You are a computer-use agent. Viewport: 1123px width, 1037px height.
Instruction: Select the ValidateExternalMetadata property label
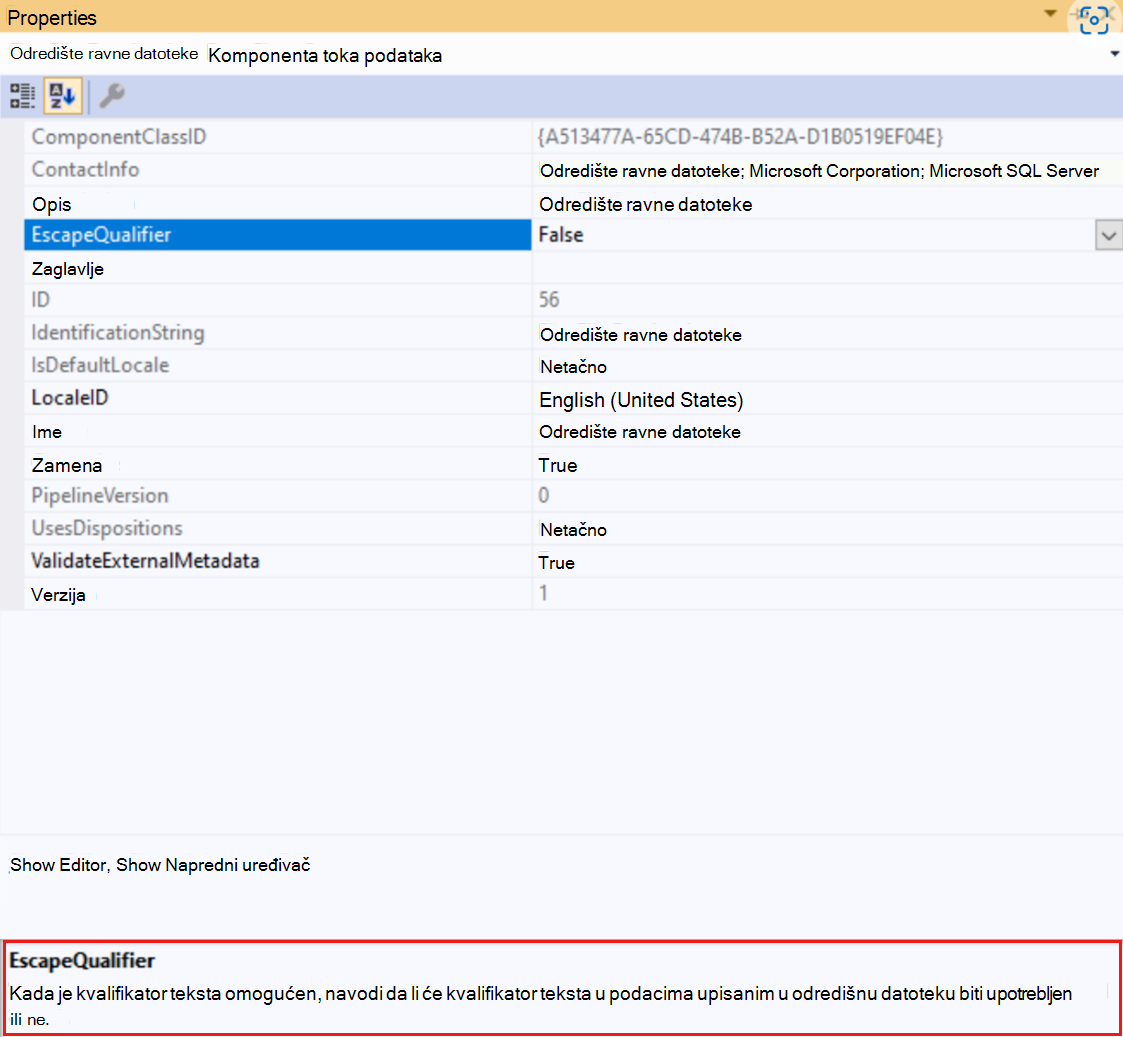click(x=145, y=561)
